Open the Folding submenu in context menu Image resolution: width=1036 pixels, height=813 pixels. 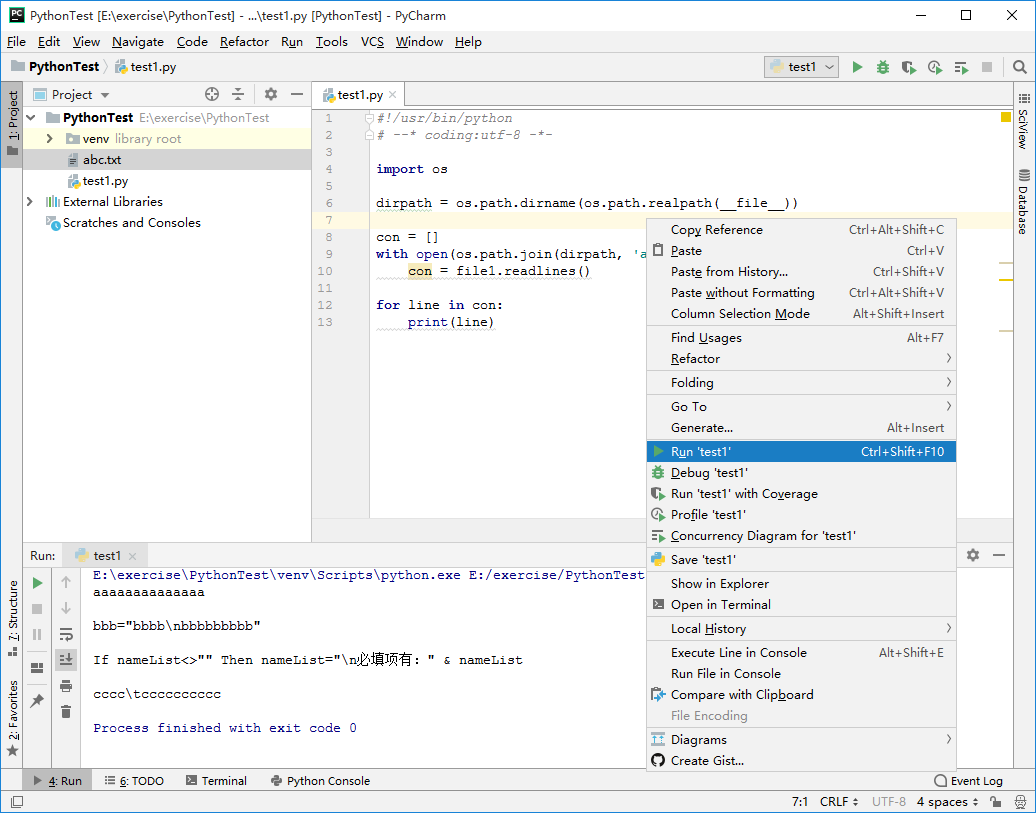point(801,382)
